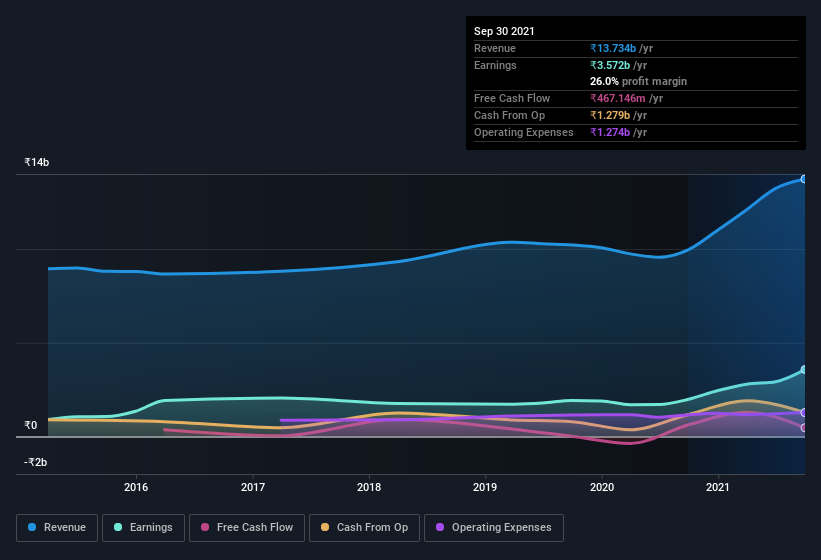The height and width of the screenshot is (560, 821).
Task: Select the 2016 x-axis label
Action: click(136, 487)
